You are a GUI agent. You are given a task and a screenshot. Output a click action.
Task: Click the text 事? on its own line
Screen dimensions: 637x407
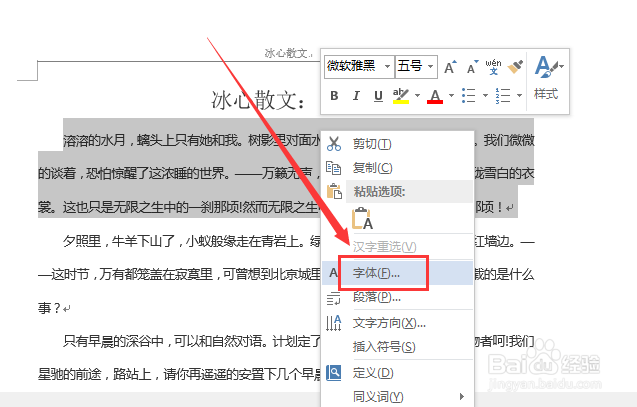(x=50, y=308)
